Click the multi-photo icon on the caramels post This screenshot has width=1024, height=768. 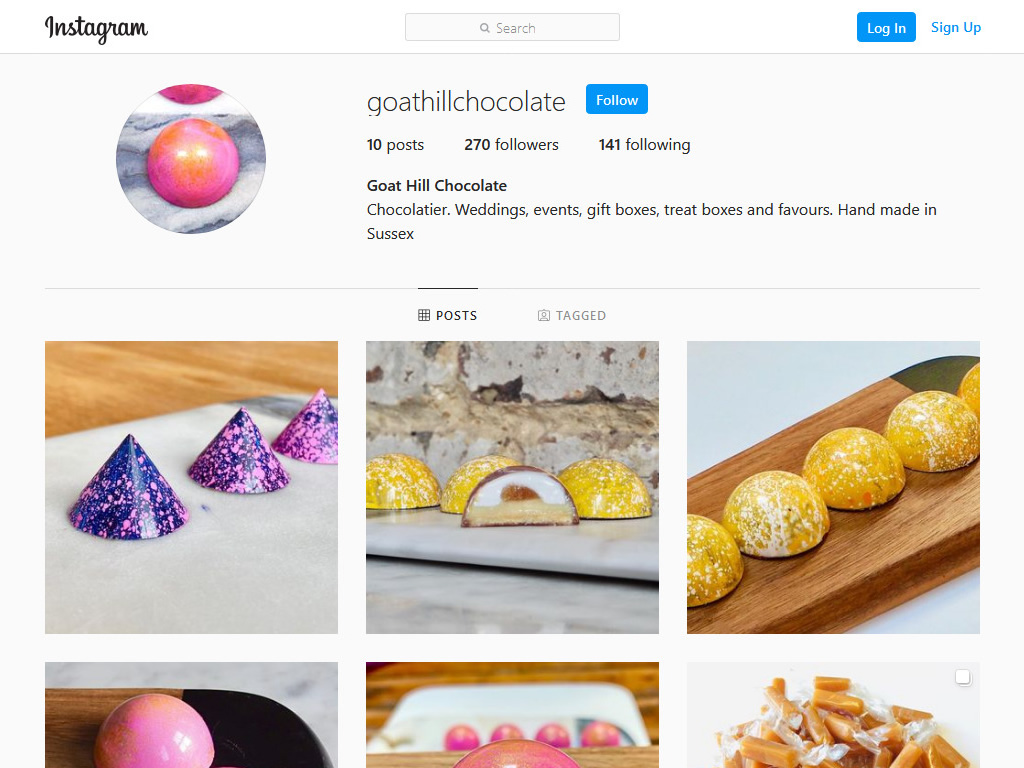click(x=963, y=677)
